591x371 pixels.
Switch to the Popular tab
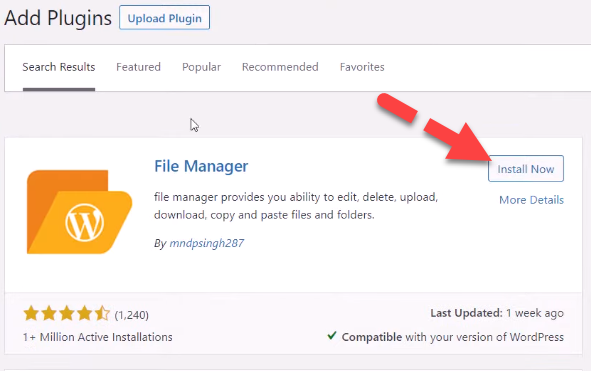click(x=201, y=67)
